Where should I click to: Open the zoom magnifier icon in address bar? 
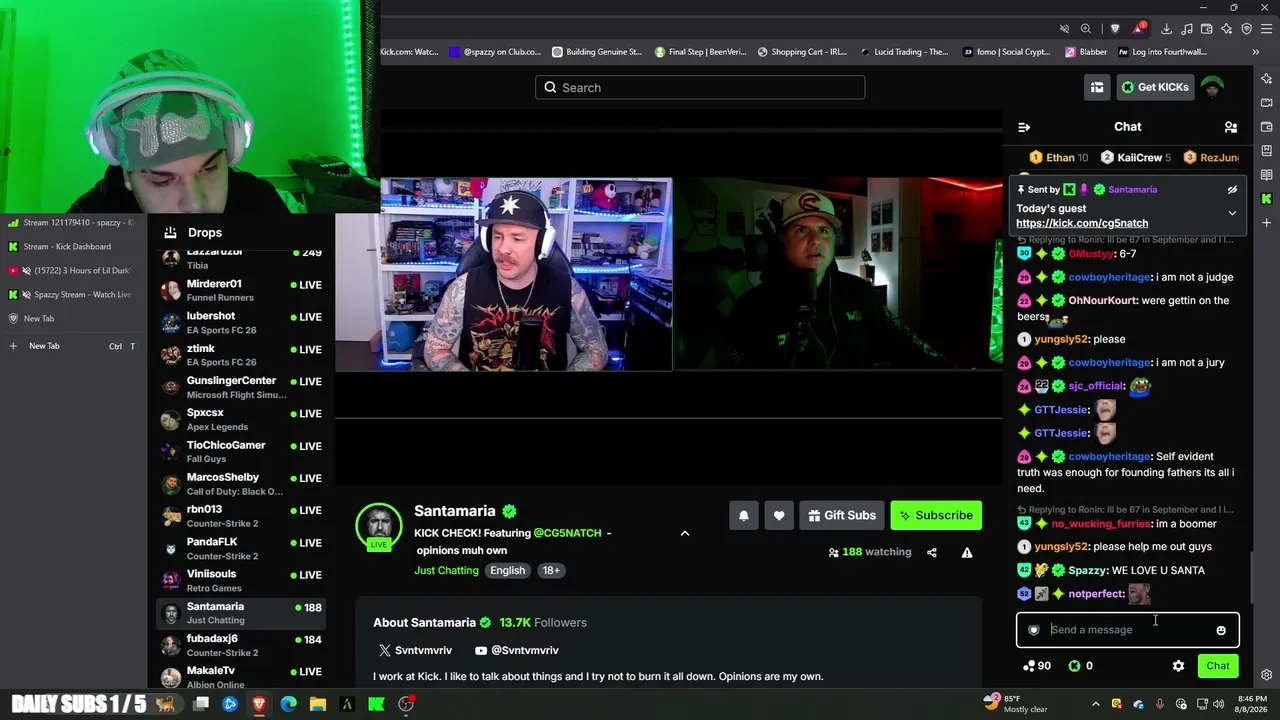tap(1086, 29)
